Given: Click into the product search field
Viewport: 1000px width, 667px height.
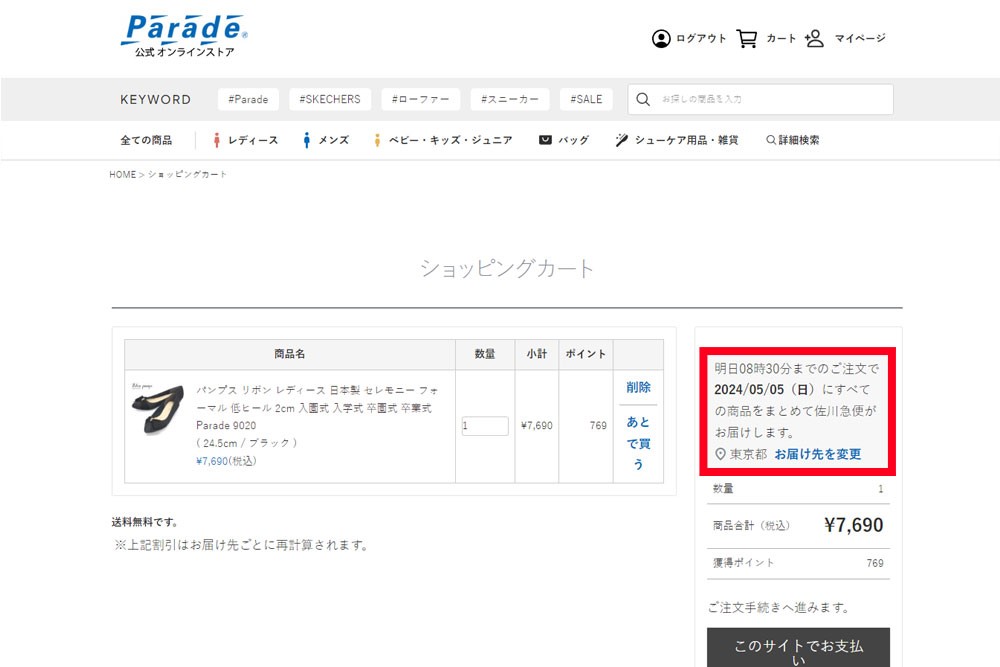Looking at the screenshot, I should click(x=770, y=100).
